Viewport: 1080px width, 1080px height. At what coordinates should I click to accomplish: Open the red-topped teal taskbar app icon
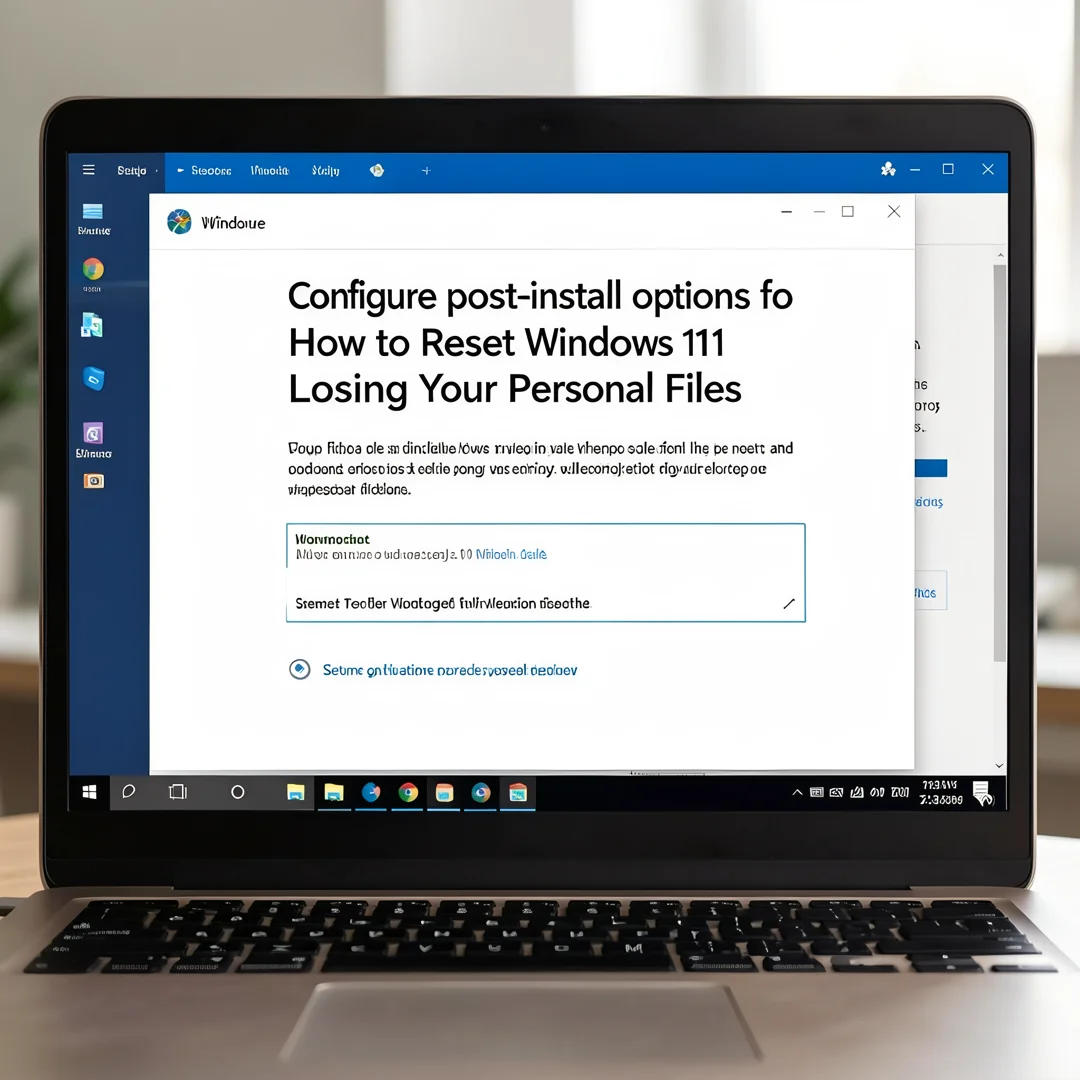518,793
